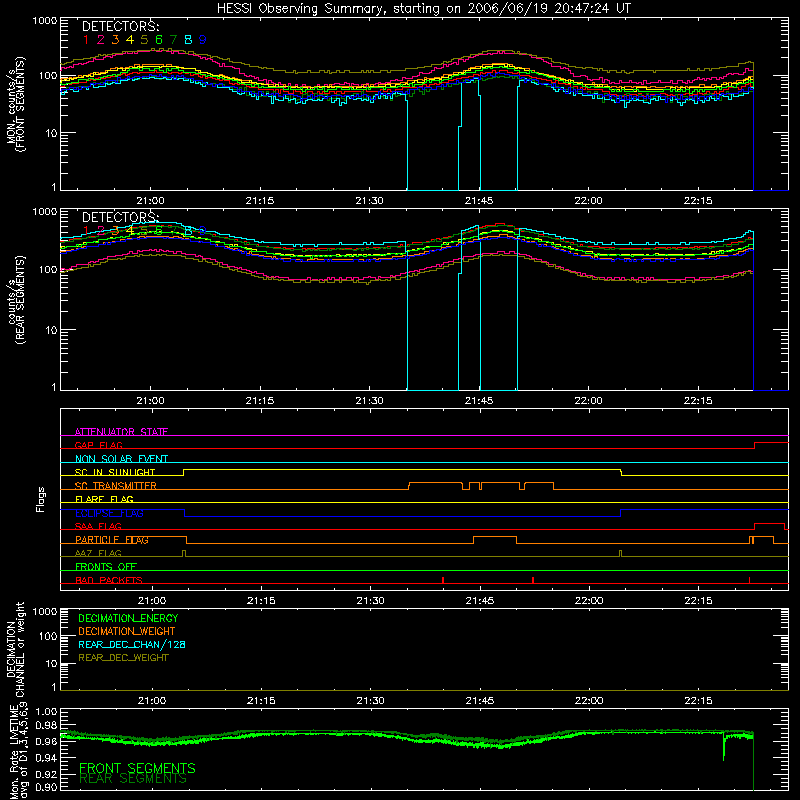Click the vertical Flags axis label
Image resolution: width=800 pixels, height=800 pixels.
click(x=41, y=499)
